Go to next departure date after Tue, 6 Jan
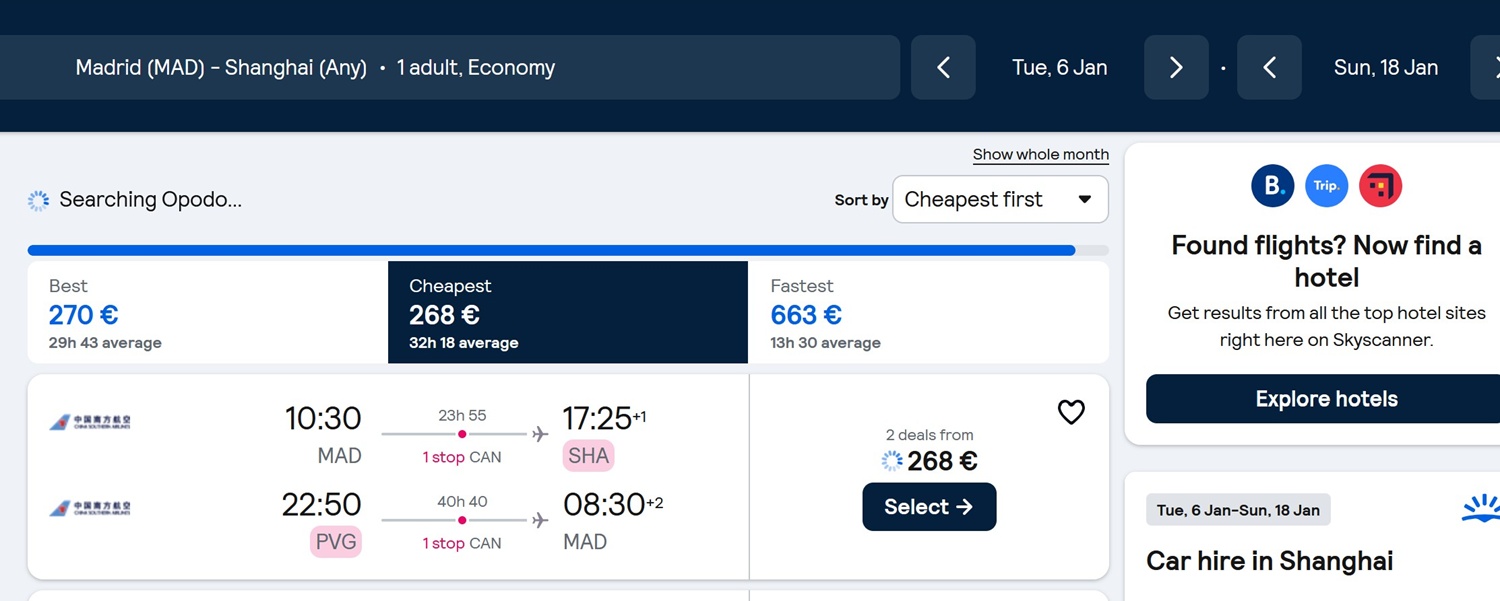This screenshot has height=601, width=1500. (1176, 67)
